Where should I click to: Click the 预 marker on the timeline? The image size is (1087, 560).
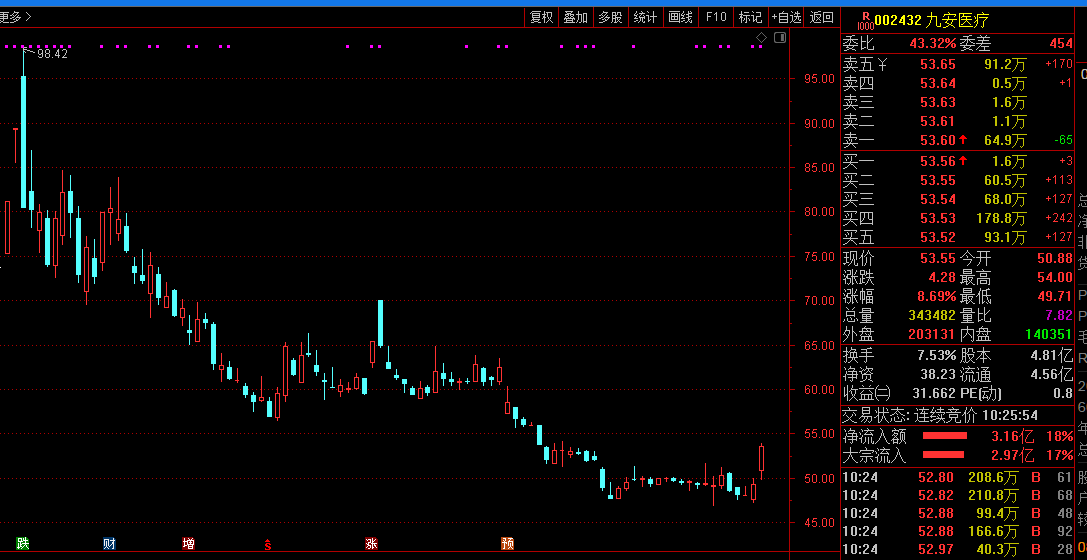[507, 544]
